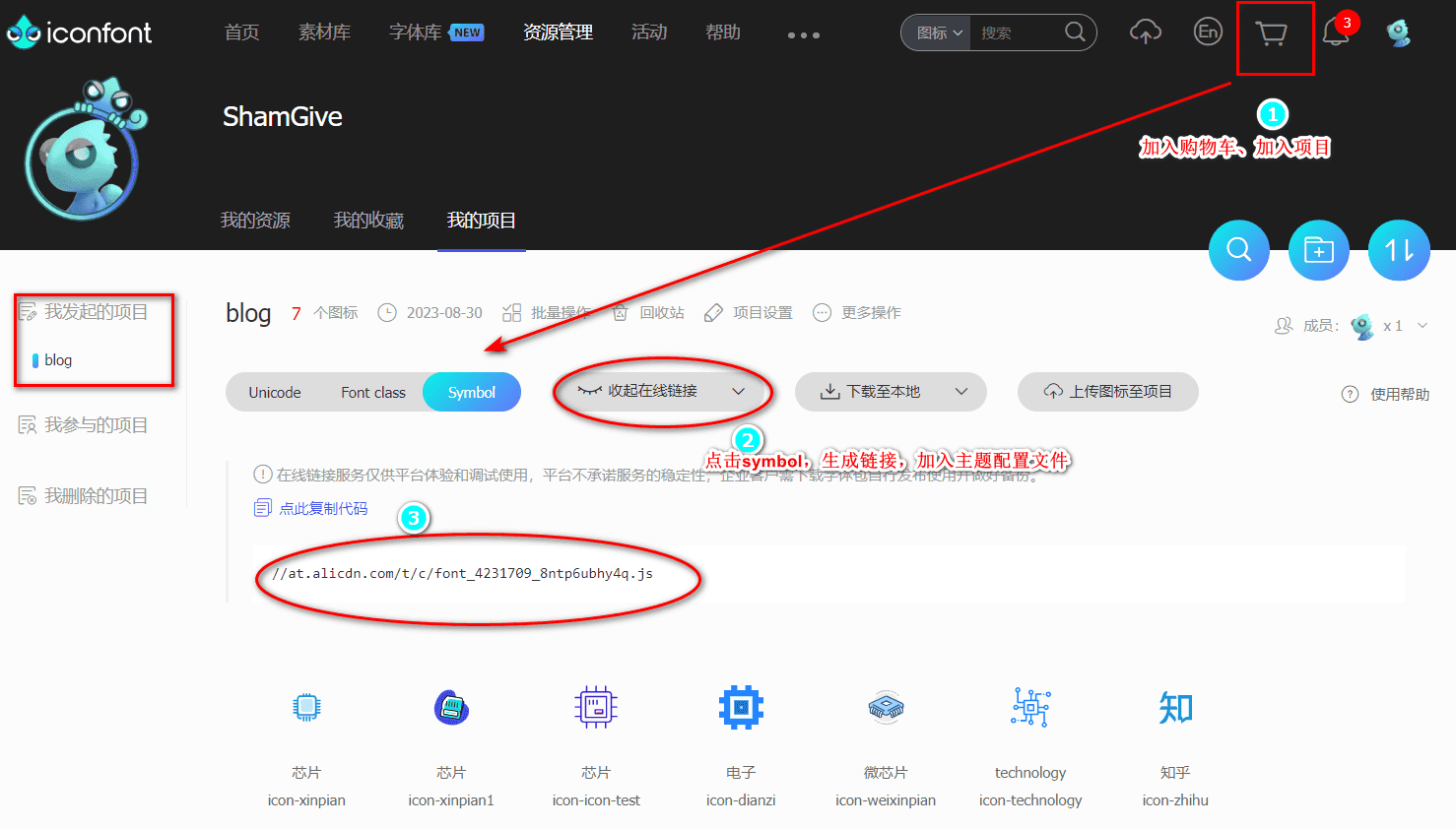The width and height of the screenshot is (1456, 829).
Task: Switch to Unicode reference mode
Action: click(274, 392)
